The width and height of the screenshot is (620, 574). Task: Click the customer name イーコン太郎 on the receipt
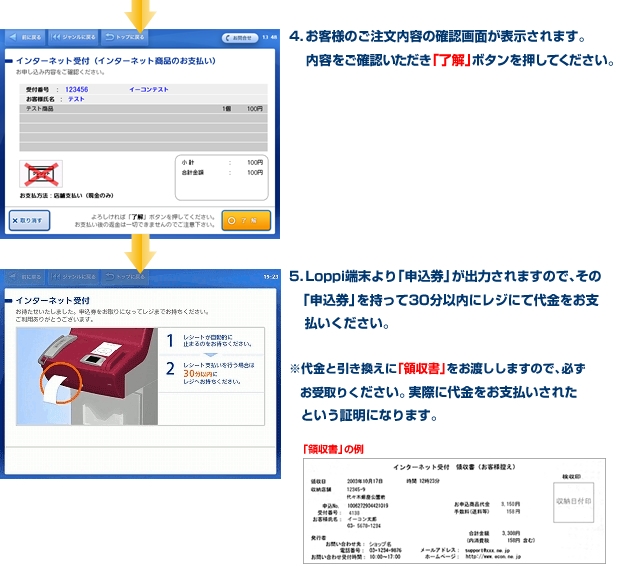362,519
